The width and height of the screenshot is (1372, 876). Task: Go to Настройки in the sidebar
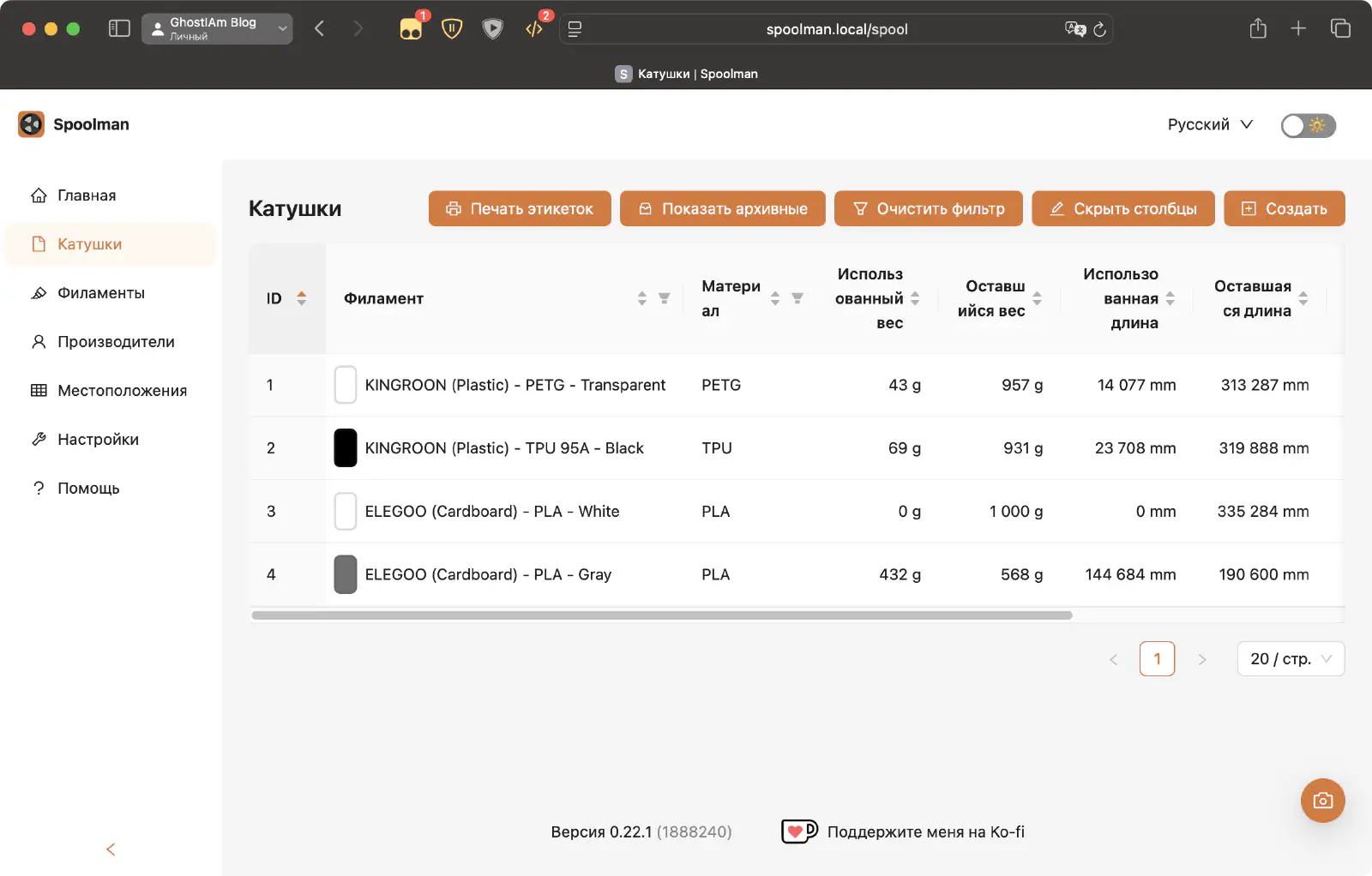click(x=98, y=440)
